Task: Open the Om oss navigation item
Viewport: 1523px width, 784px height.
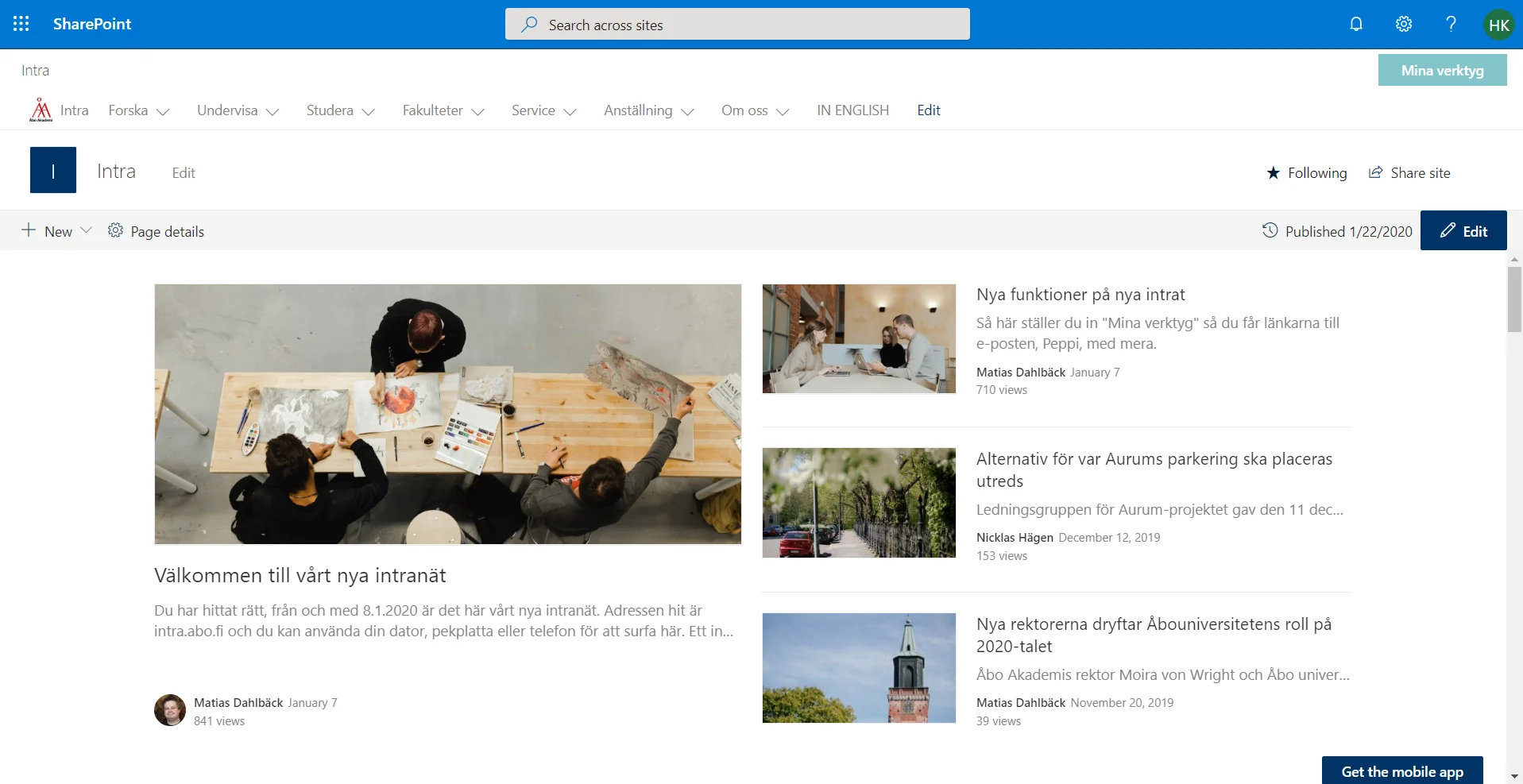Action: click(744, 110)
